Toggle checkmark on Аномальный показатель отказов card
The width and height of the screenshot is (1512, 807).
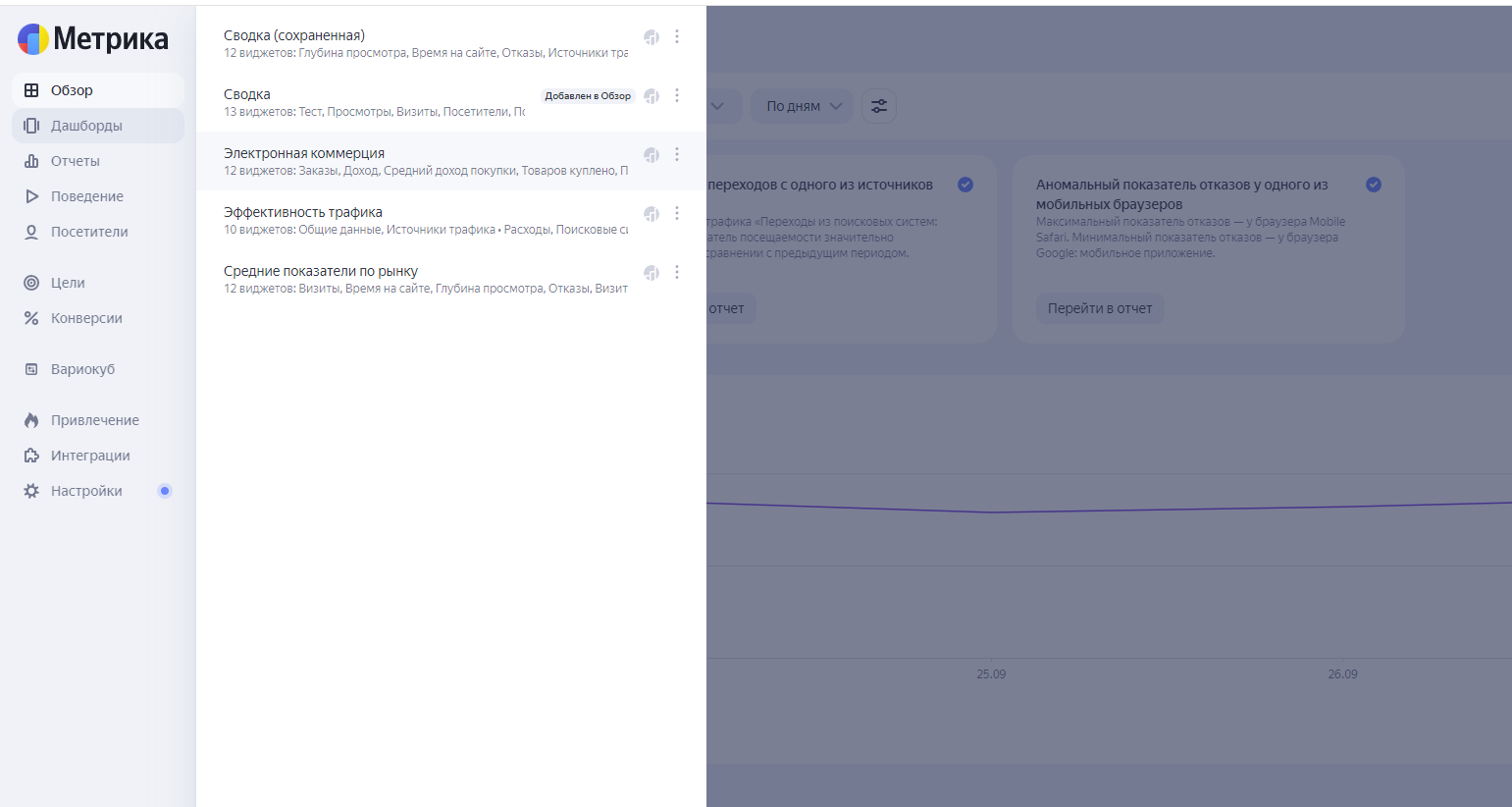coord(1374,185)
